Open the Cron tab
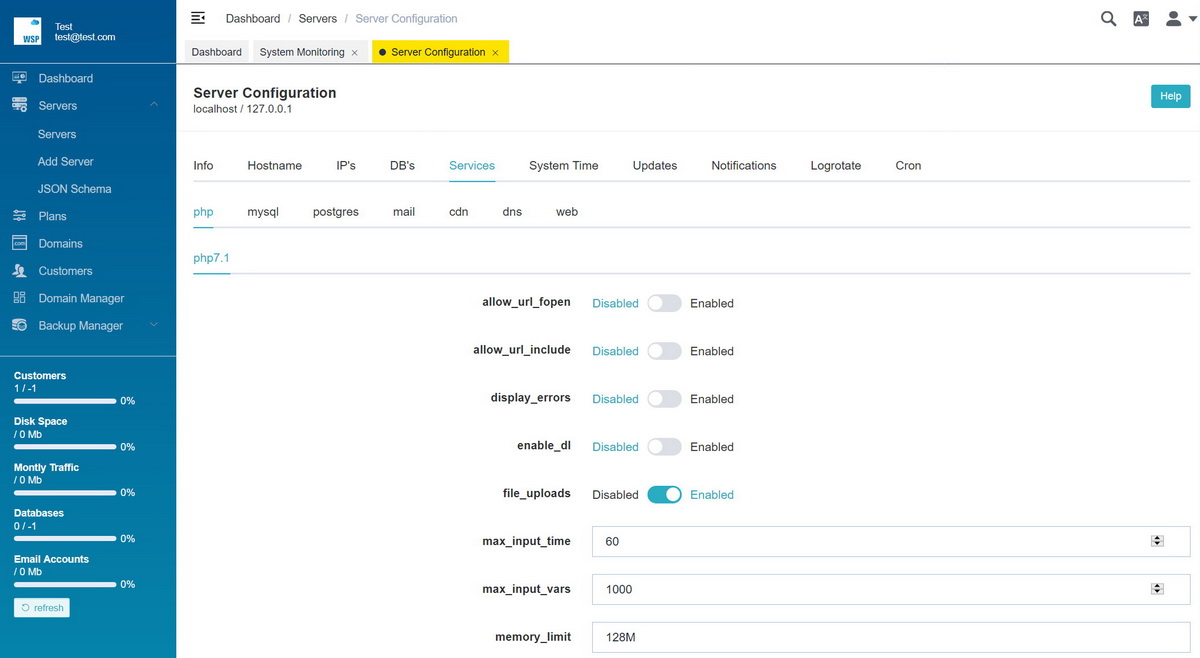Screen dimensions: 1200x658 [x=908, y=166]
